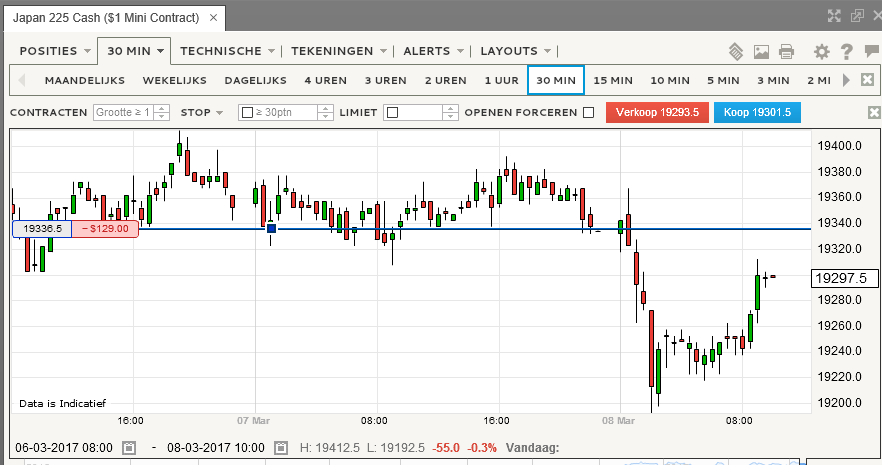Image resolution: width=882 pixels, height=465 pixels.
Task: Expand the Tekeningen menu
Action: tap(339, 51)
